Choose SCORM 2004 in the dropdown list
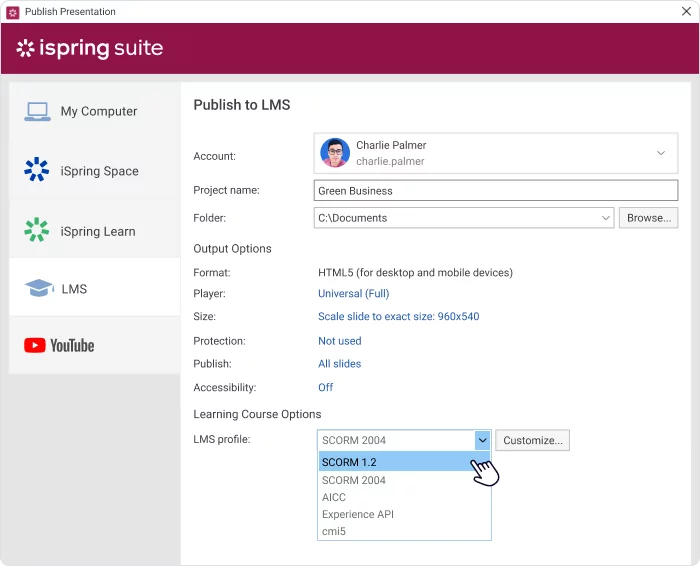The image size is (700, 566). [404, 480]
